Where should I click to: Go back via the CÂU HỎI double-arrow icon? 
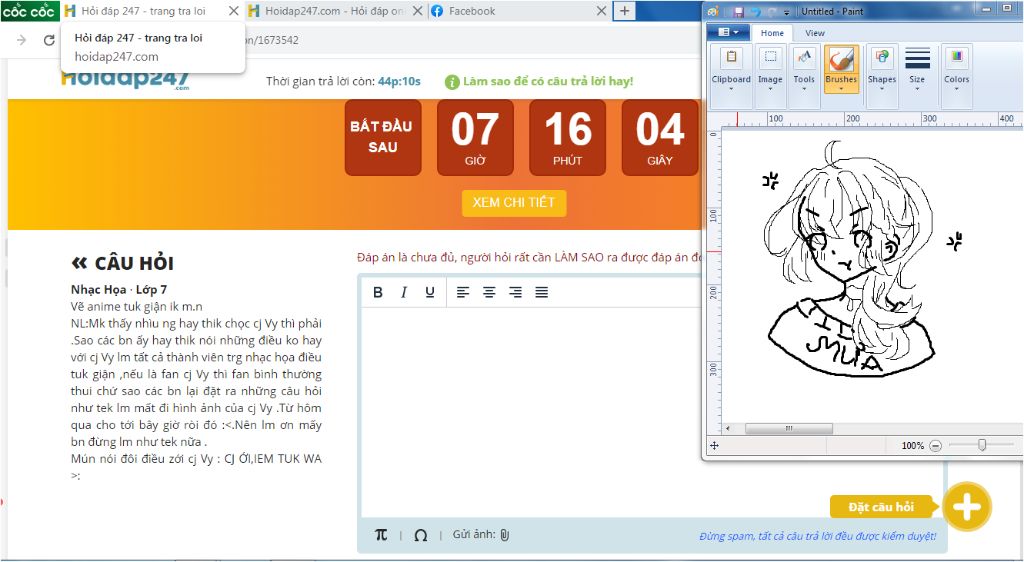79,263
